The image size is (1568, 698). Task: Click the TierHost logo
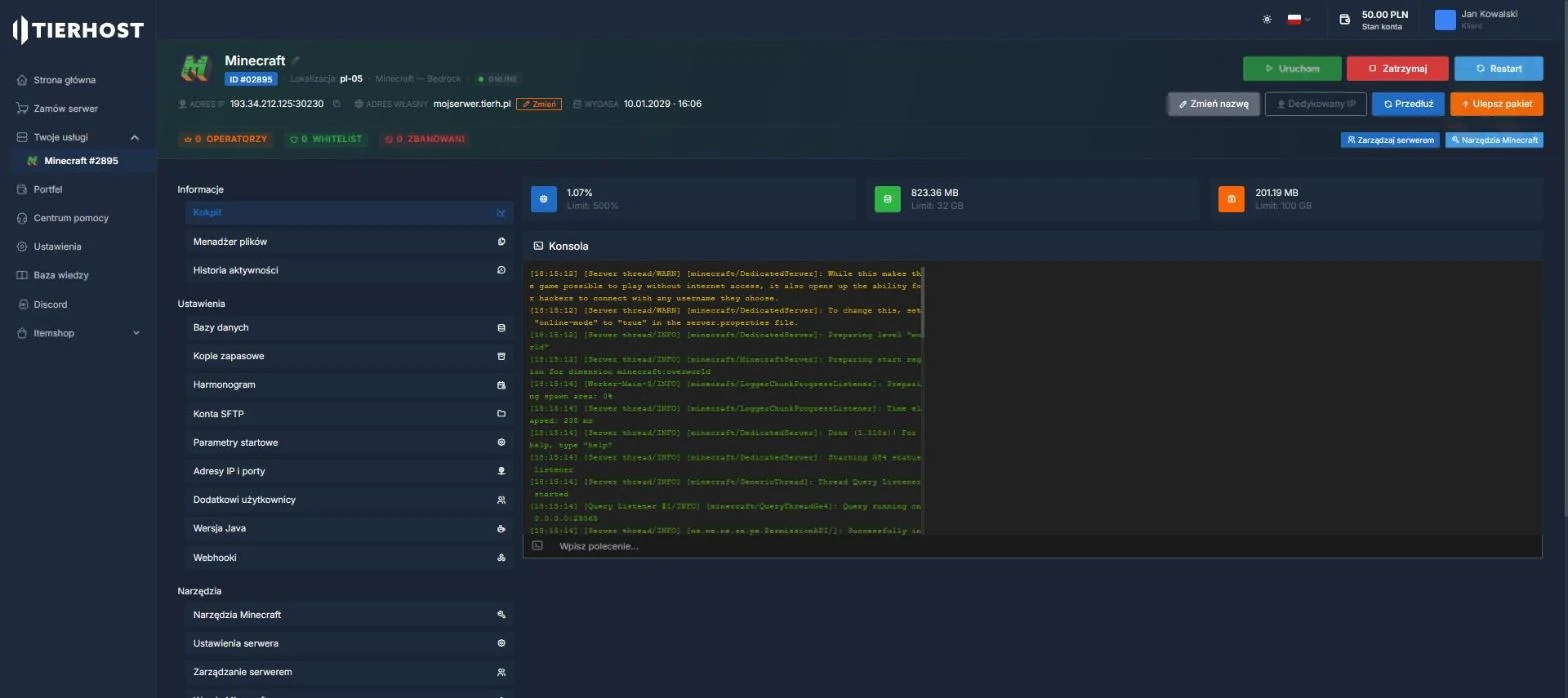click(x=78, y=30)
